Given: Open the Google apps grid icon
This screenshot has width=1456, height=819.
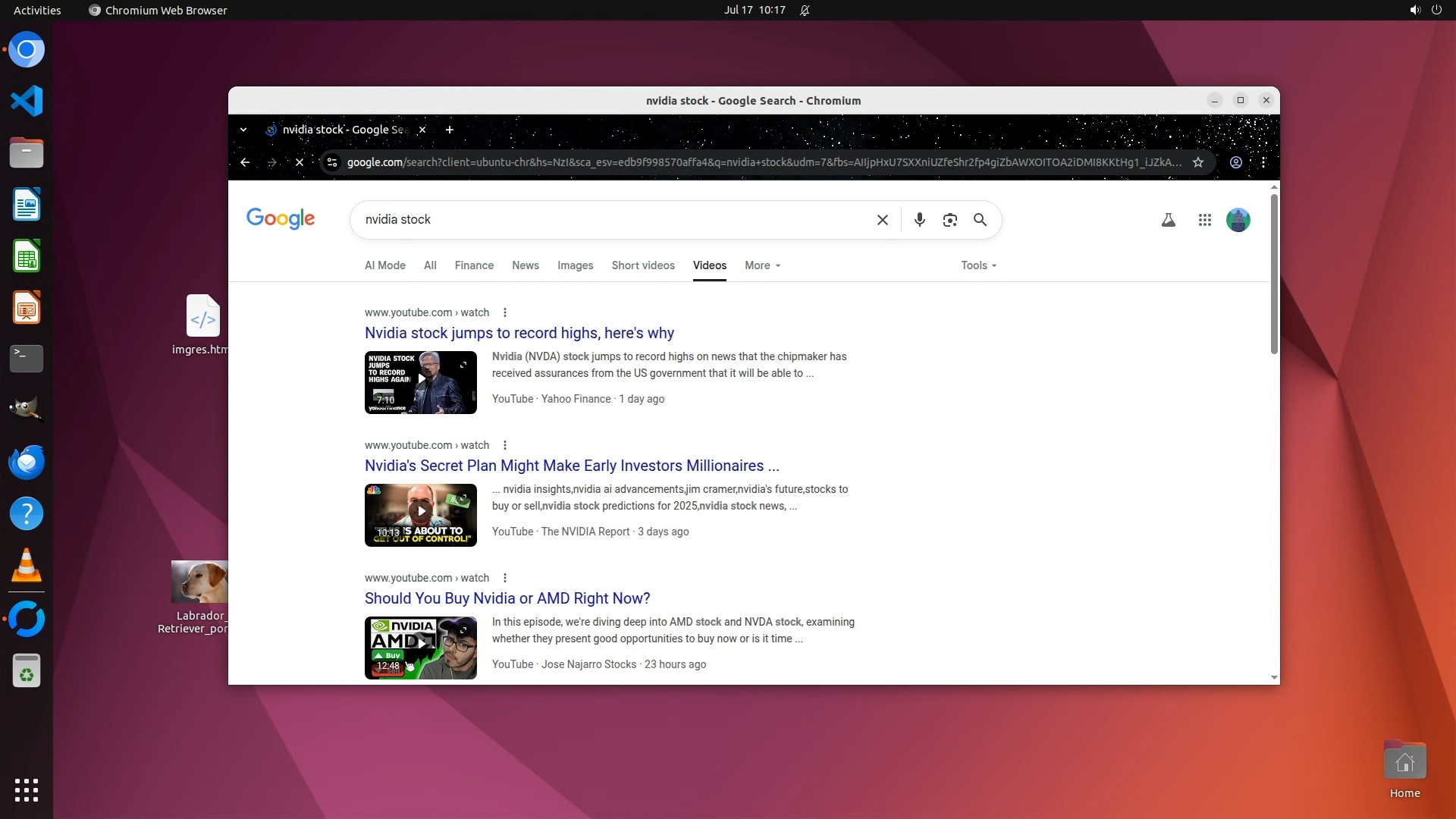Looking at the screenshot, I should click(1204, 220).
